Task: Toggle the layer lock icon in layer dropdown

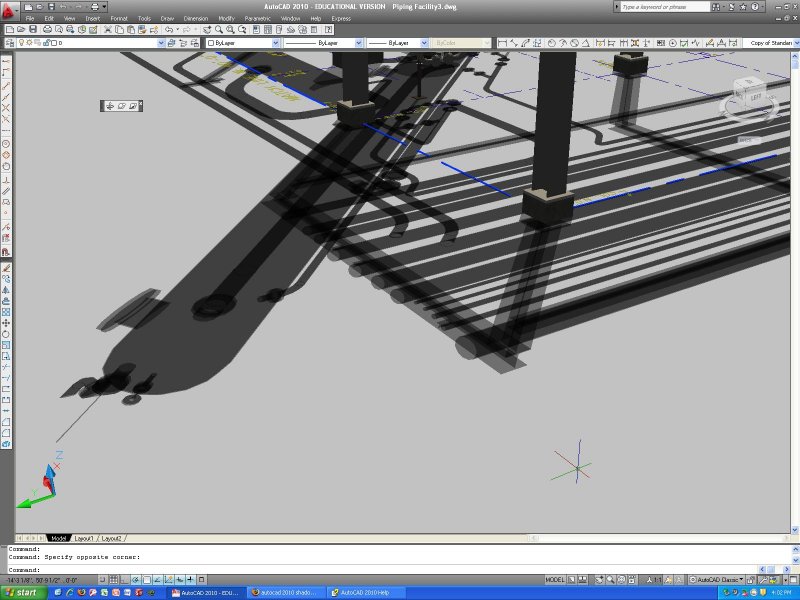Action: pyautogui.click(x=43, y=44)
